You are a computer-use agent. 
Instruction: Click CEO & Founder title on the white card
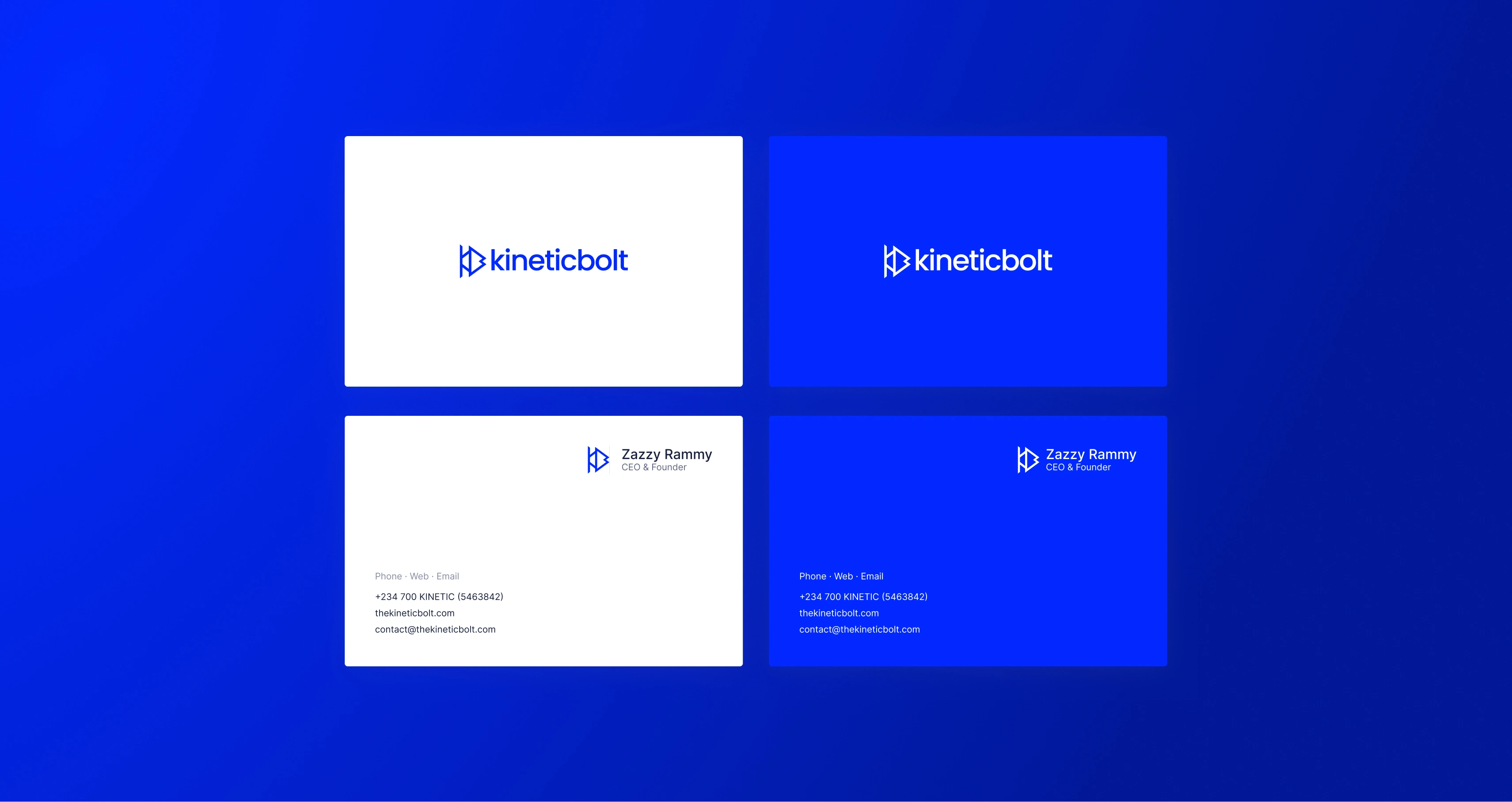[x=654, y=468]
